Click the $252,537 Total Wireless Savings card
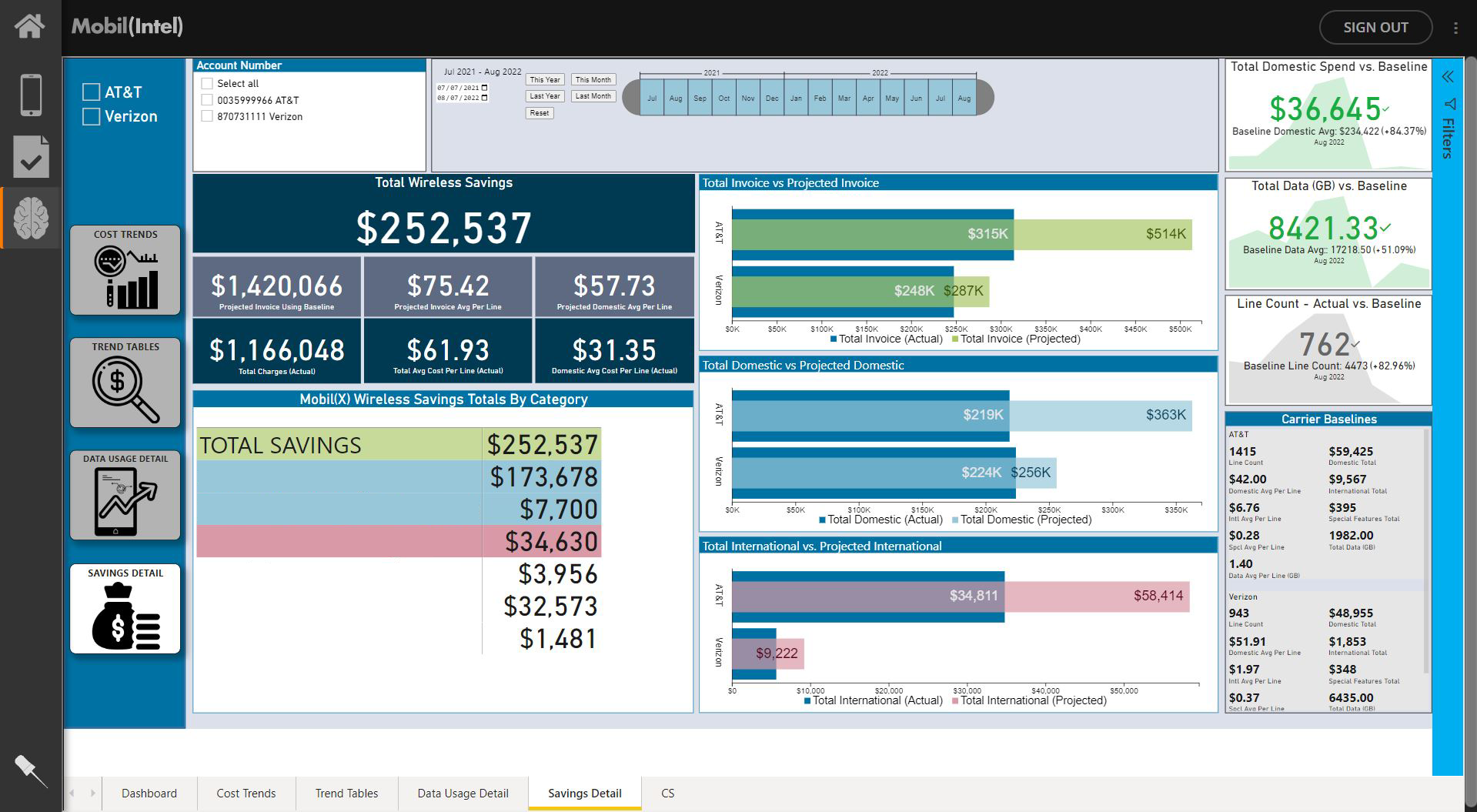 point(443,214)
